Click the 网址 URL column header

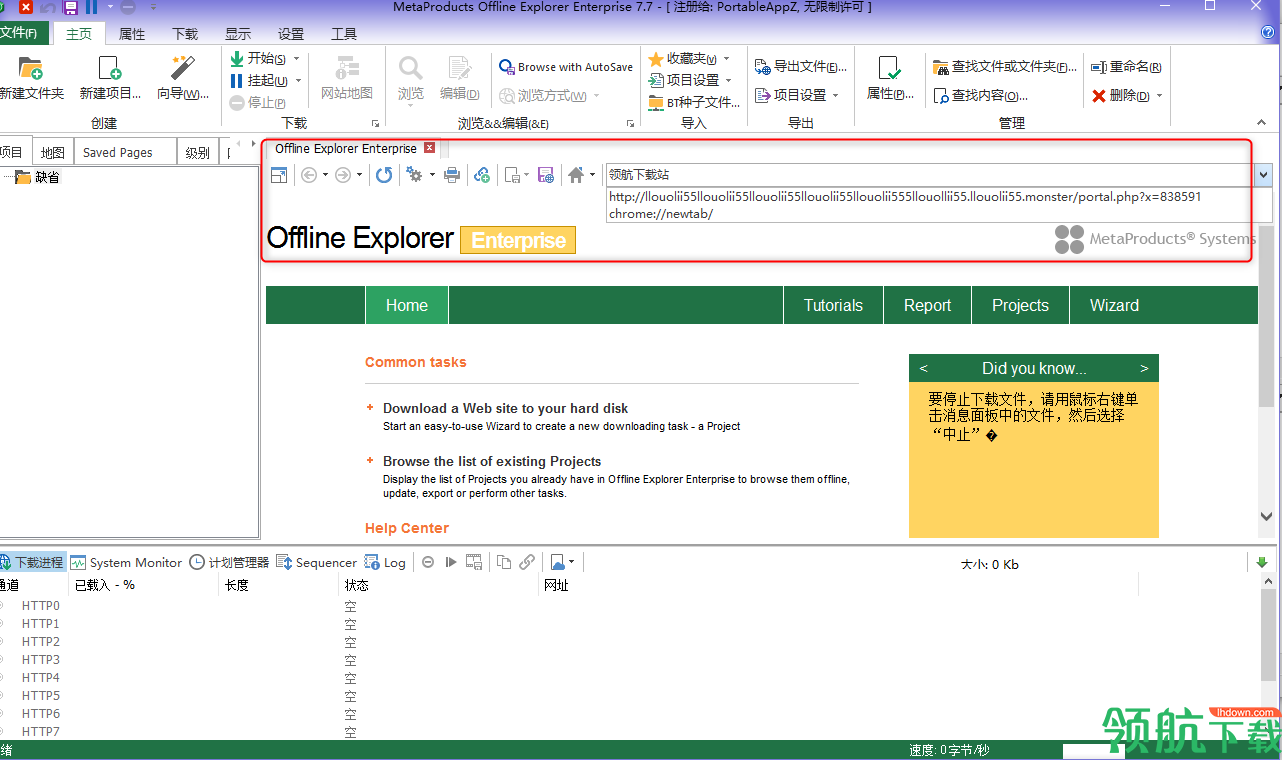click(556, 585)
